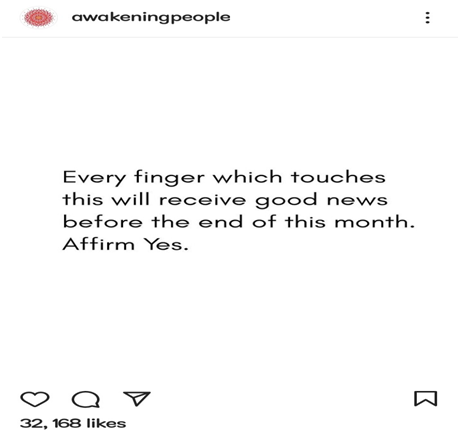This screenshot has width=460, height=432.
Task: Like the post with the heart icon
Action: click(35, 399)
